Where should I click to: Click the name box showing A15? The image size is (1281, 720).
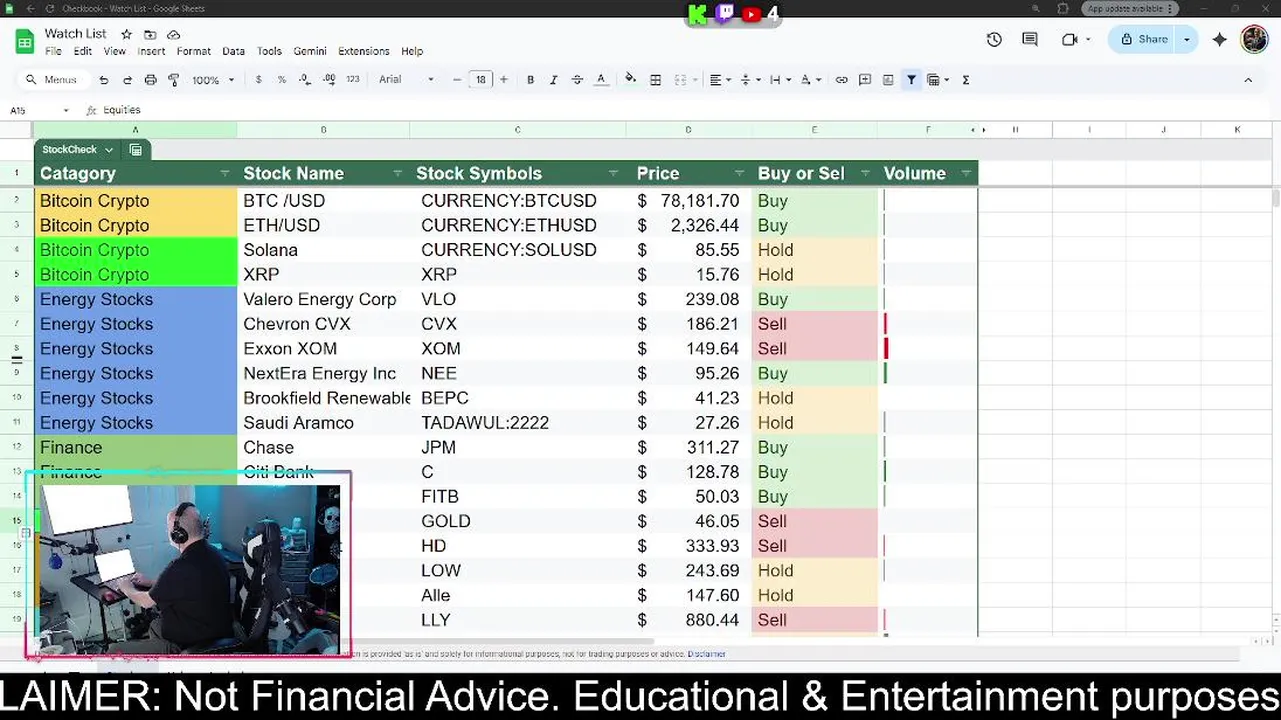click(40, 110)
